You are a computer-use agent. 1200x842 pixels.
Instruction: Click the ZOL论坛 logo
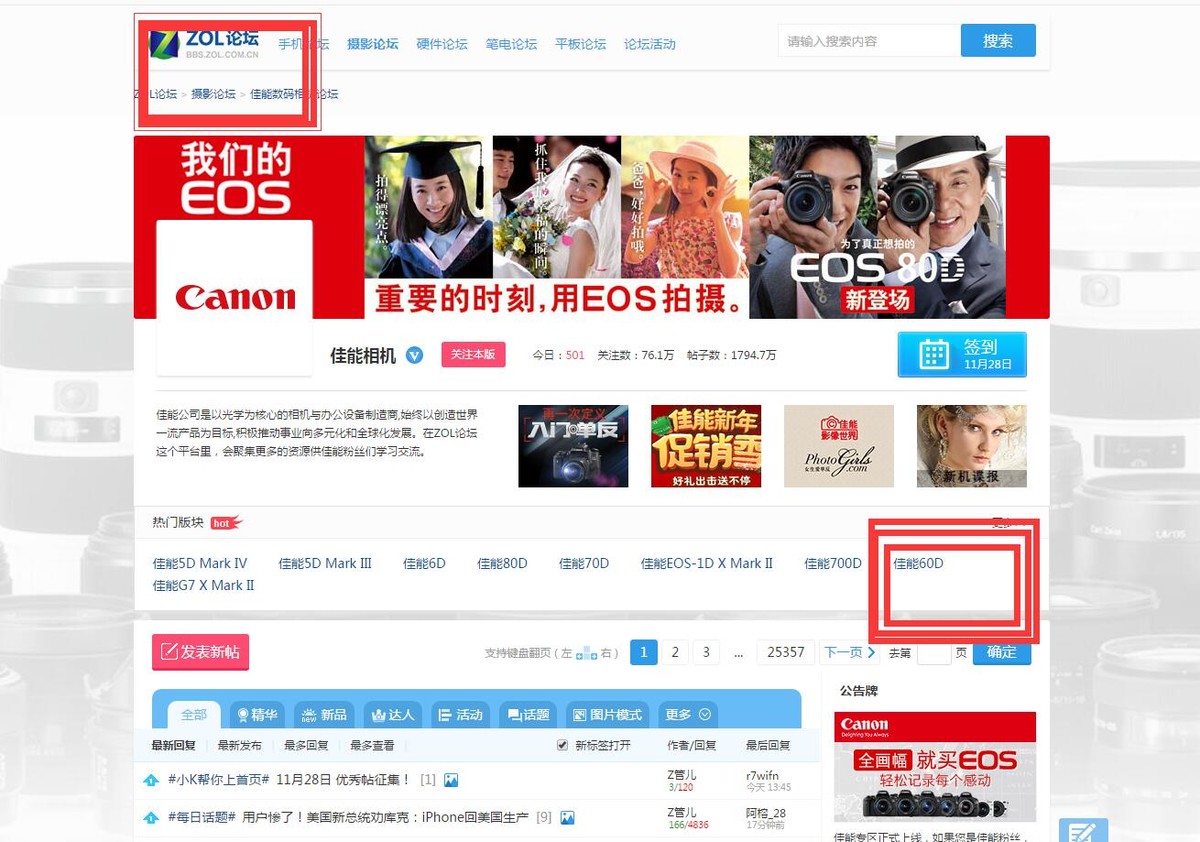click(x=204, y=44)
